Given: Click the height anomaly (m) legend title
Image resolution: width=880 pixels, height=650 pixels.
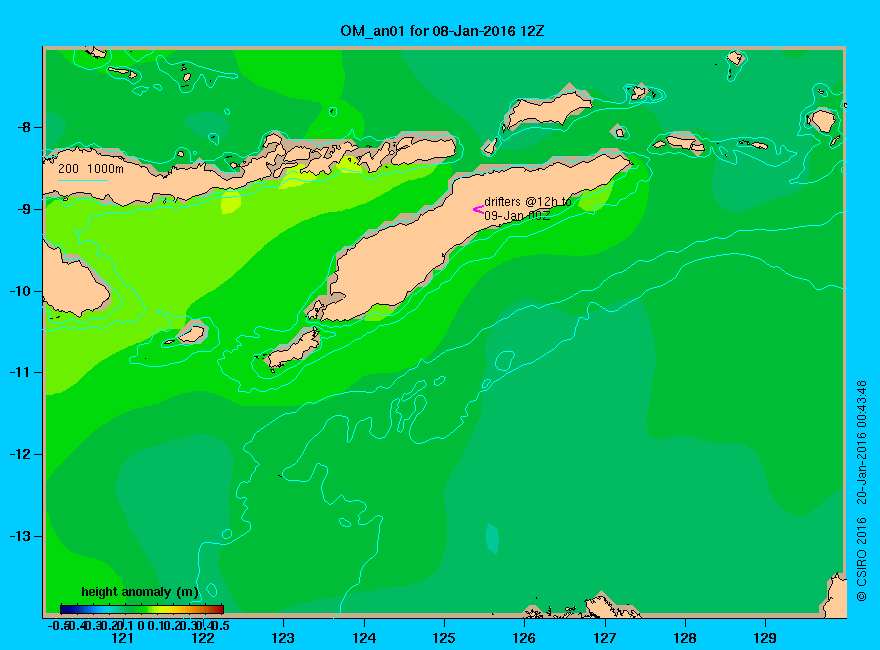Looking at the screenshot, I should tap(140, 592).
